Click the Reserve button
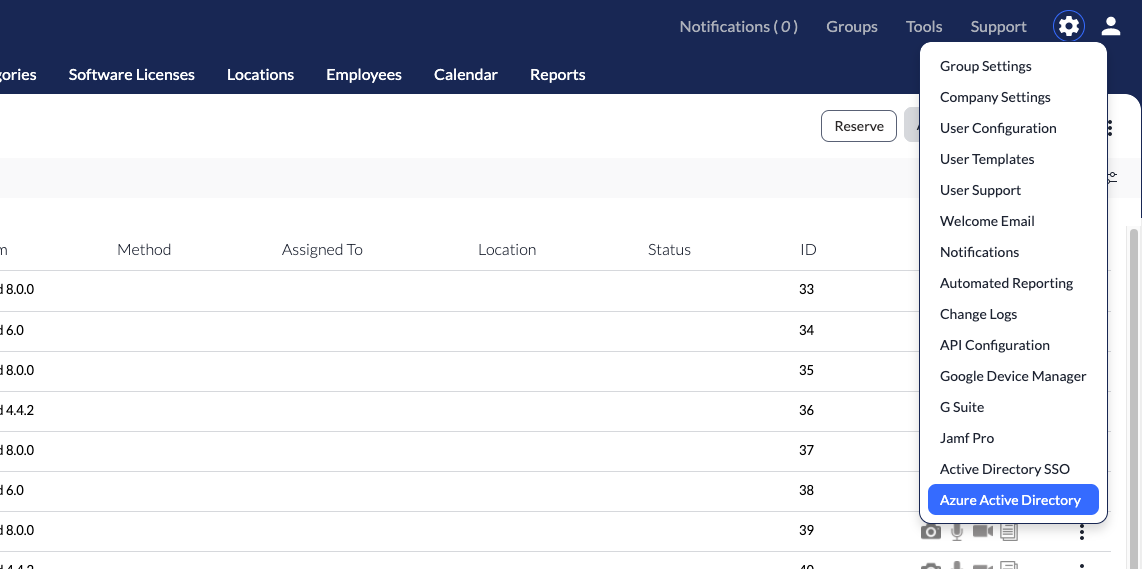Viewport: 1142px width, 569px height. pyautogui.click(x=859, y=126)
